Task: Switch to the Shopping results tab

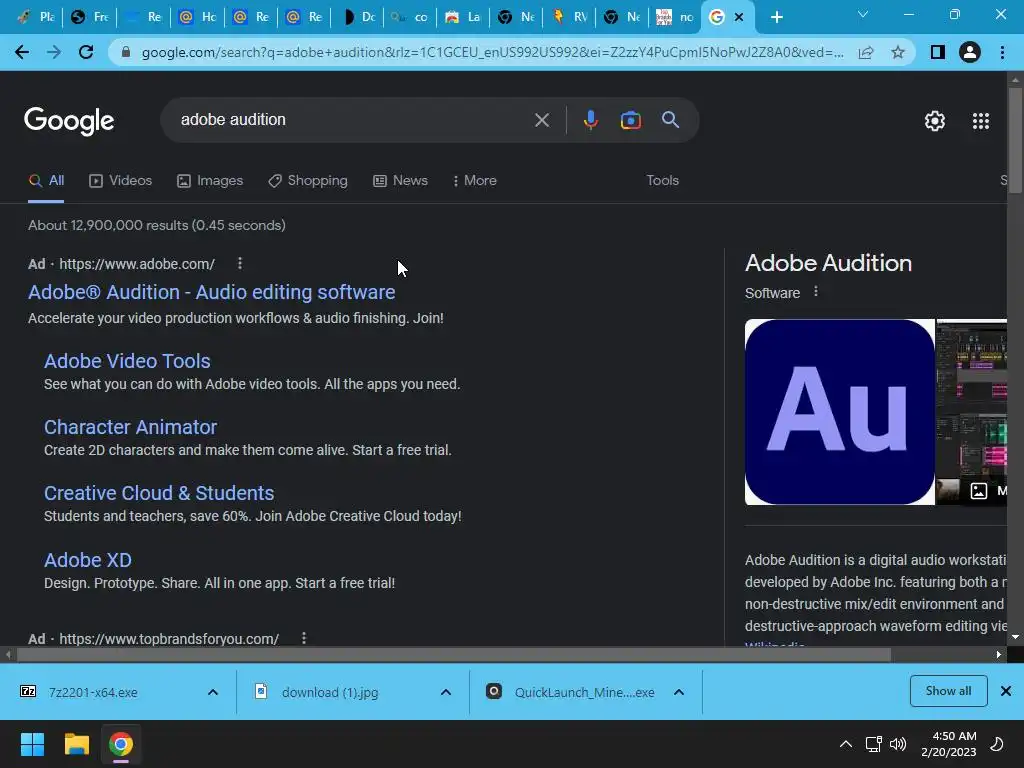Action: point(308,181)
